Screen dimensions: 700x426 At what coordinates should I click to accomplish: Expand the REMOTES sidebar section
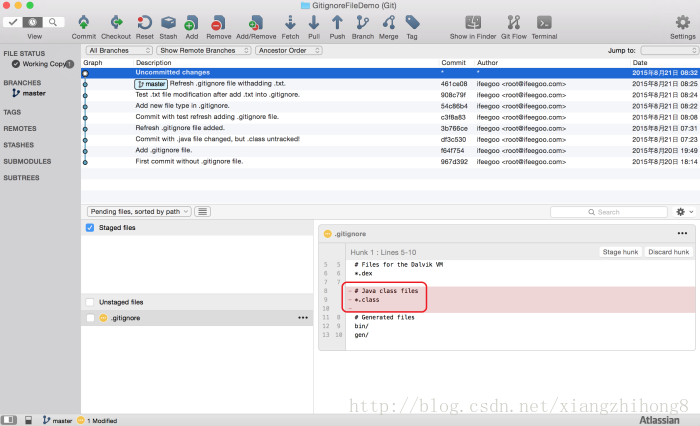click(20, 129)
